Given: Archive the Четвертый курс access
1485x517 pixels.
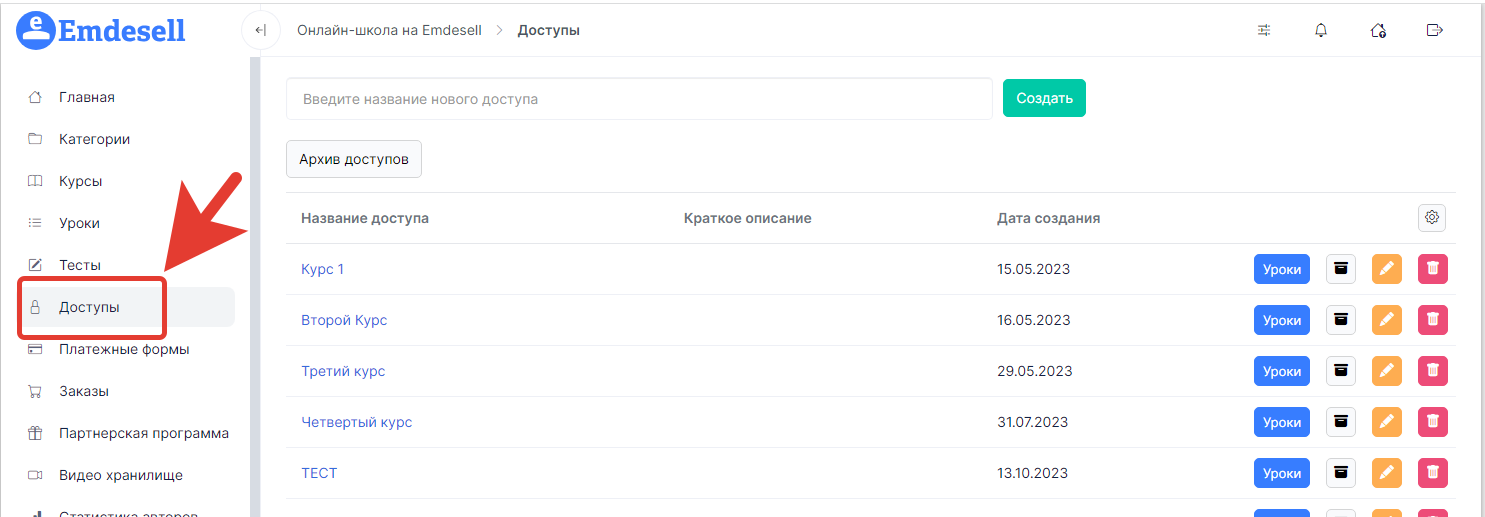Looking at the screenshot, I should pos(1341,422).
